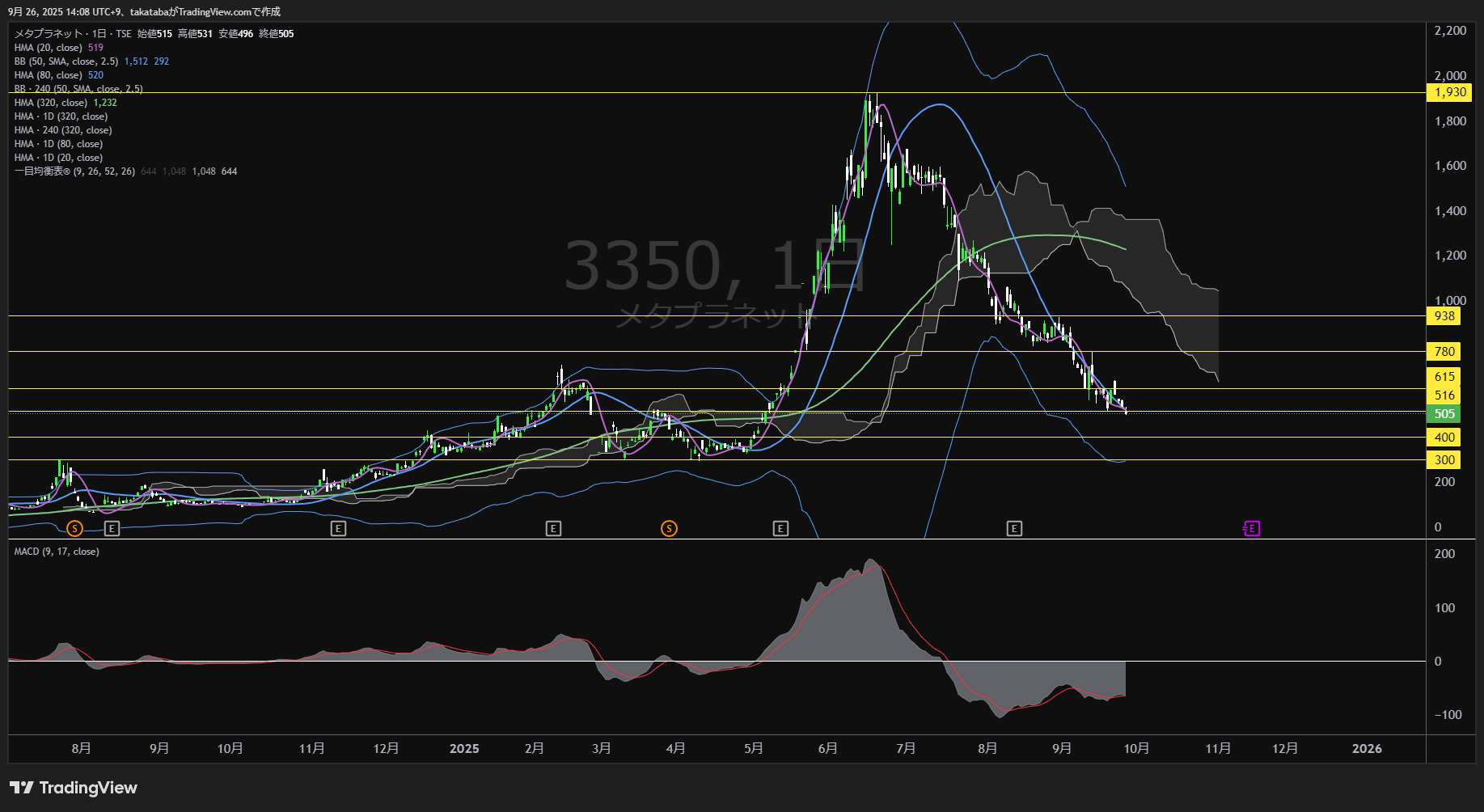
Task: Click the −100 value on MACD scale
Action: (x=1448, y=715)
